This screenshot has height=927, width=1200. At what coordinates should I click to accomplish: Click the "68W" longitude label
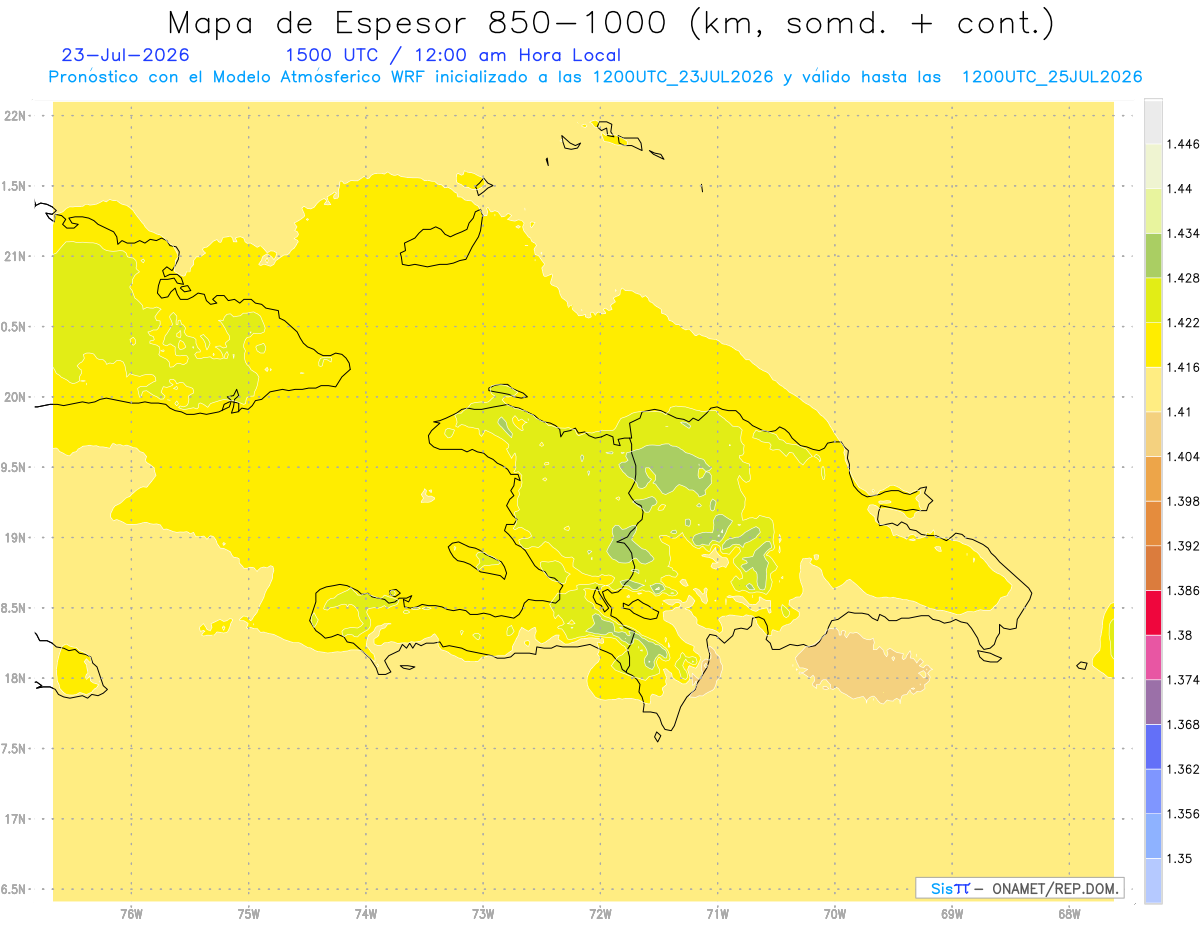tap(1069, 913)
